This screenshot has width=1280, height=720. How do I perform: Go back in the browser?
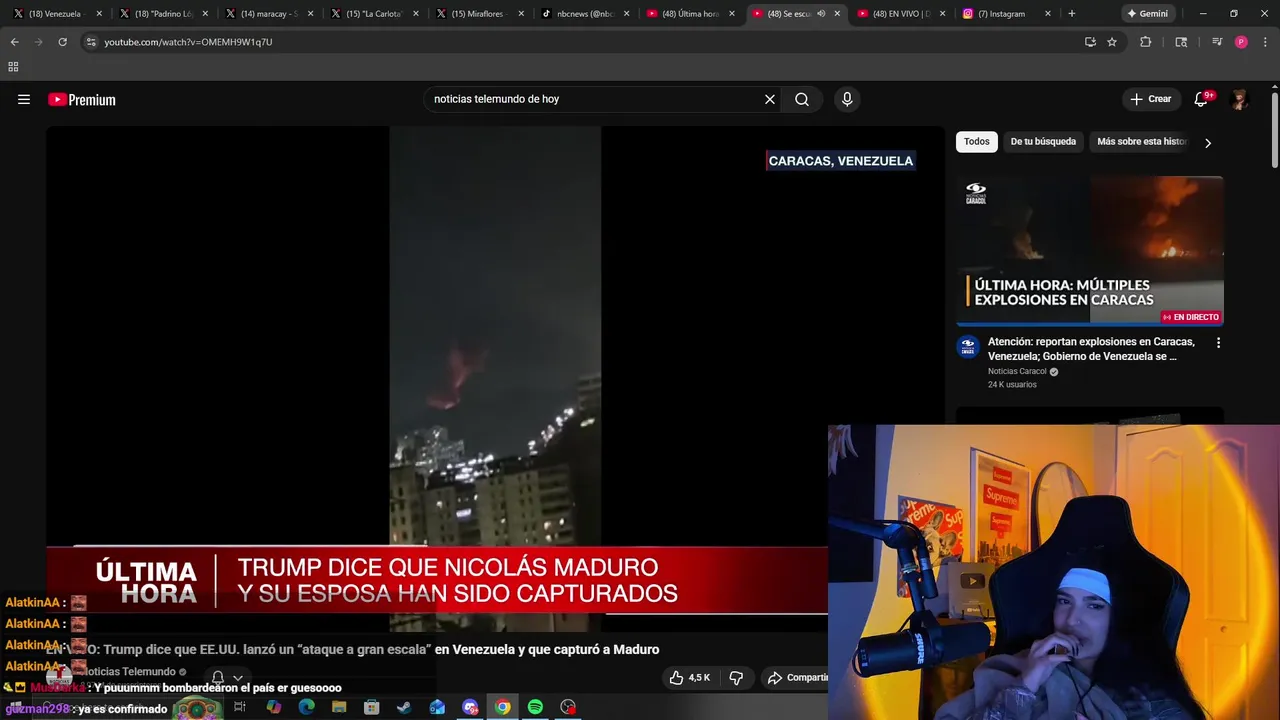point(14,42)
